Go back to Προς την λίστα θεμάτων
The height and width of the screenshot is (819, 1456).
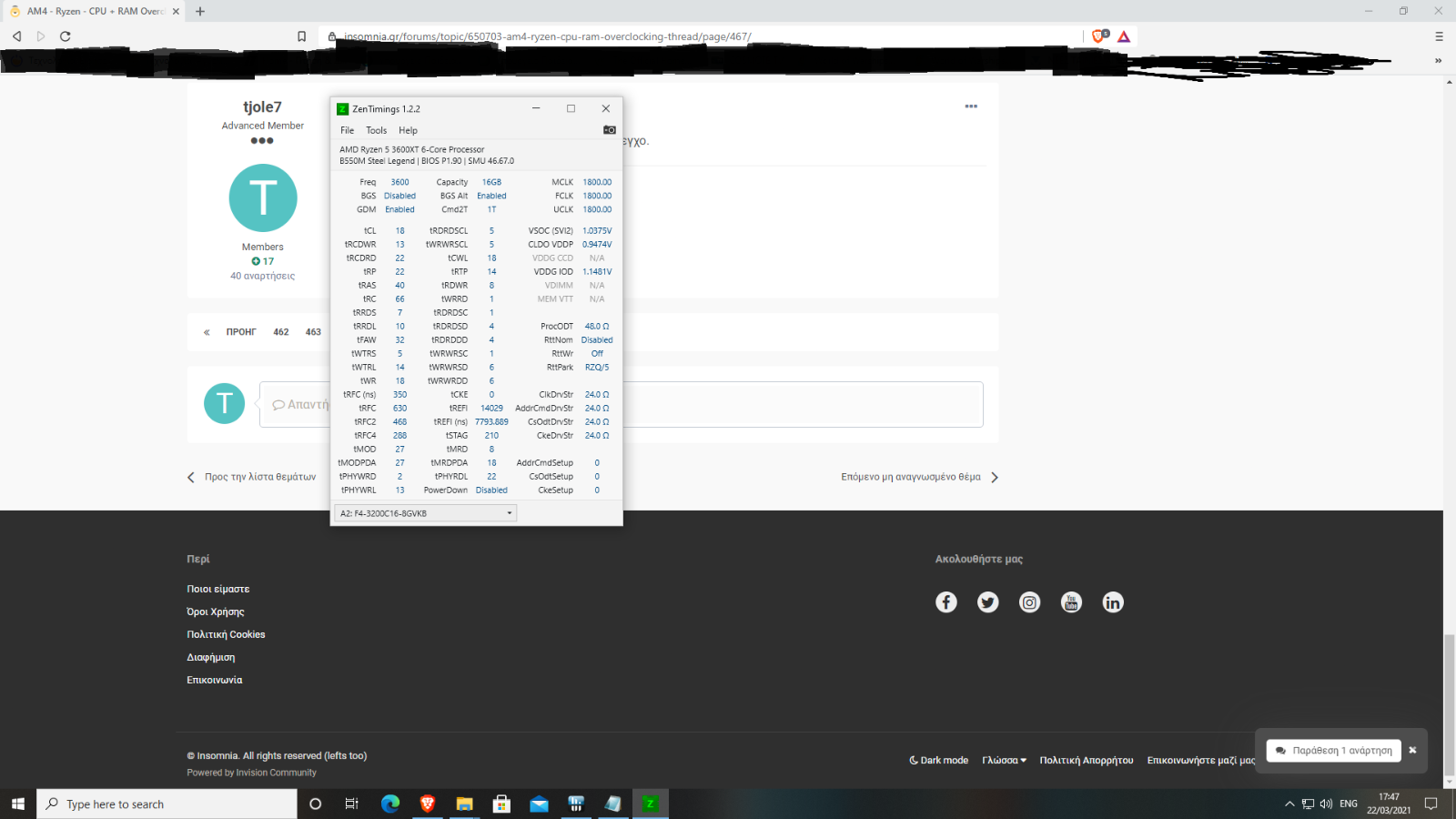tap(252, 477)
